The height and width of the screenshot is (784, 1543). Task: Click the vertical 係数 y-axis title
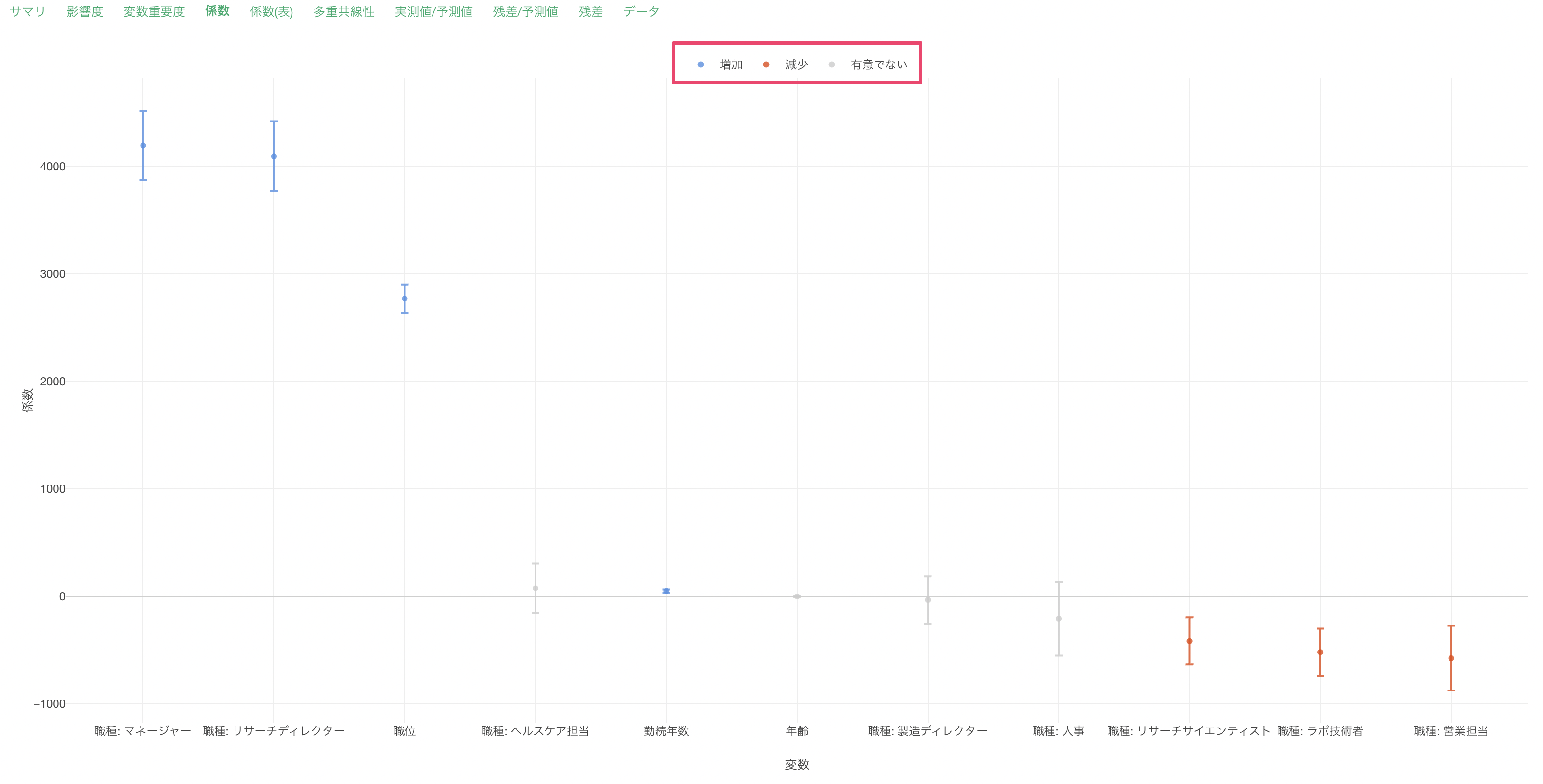pos(28,400)
